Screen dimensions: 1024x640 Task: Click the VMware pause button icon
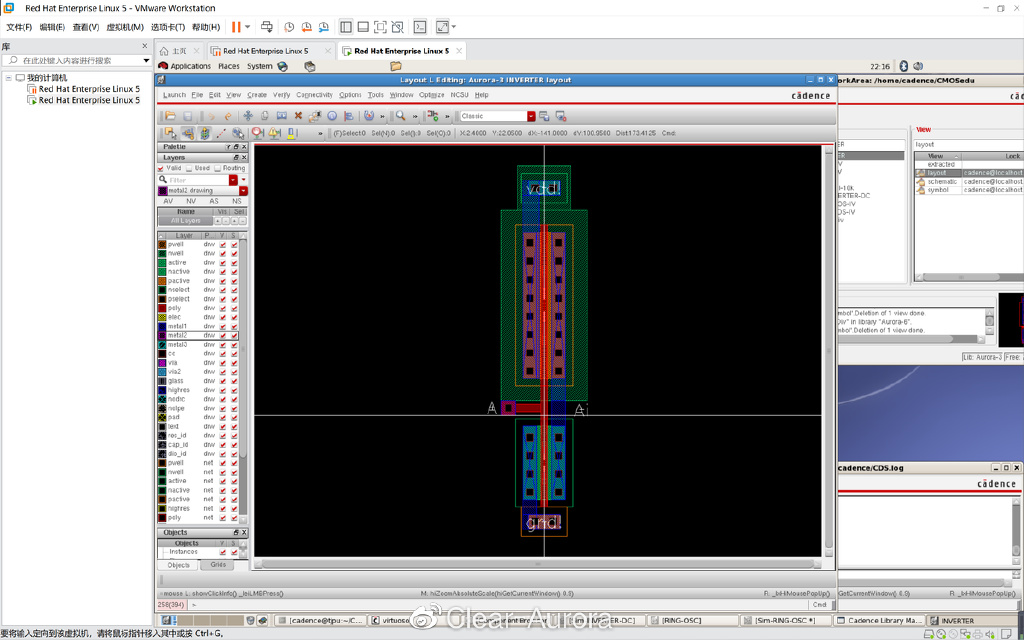(x=237, y=27)
